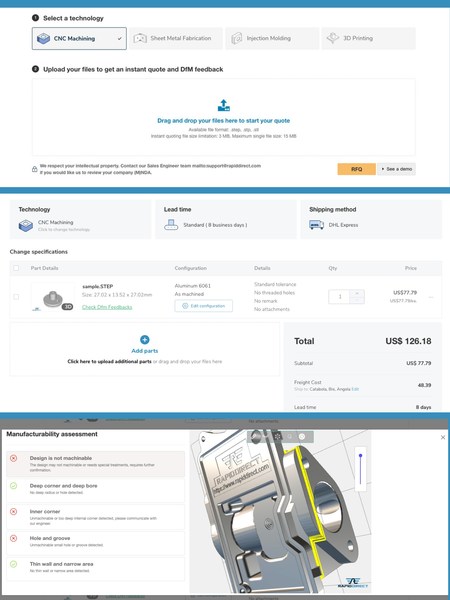Click the section slider handle in 3D viewer
This screenshot has height=600, width=450.
click(360, 456)
